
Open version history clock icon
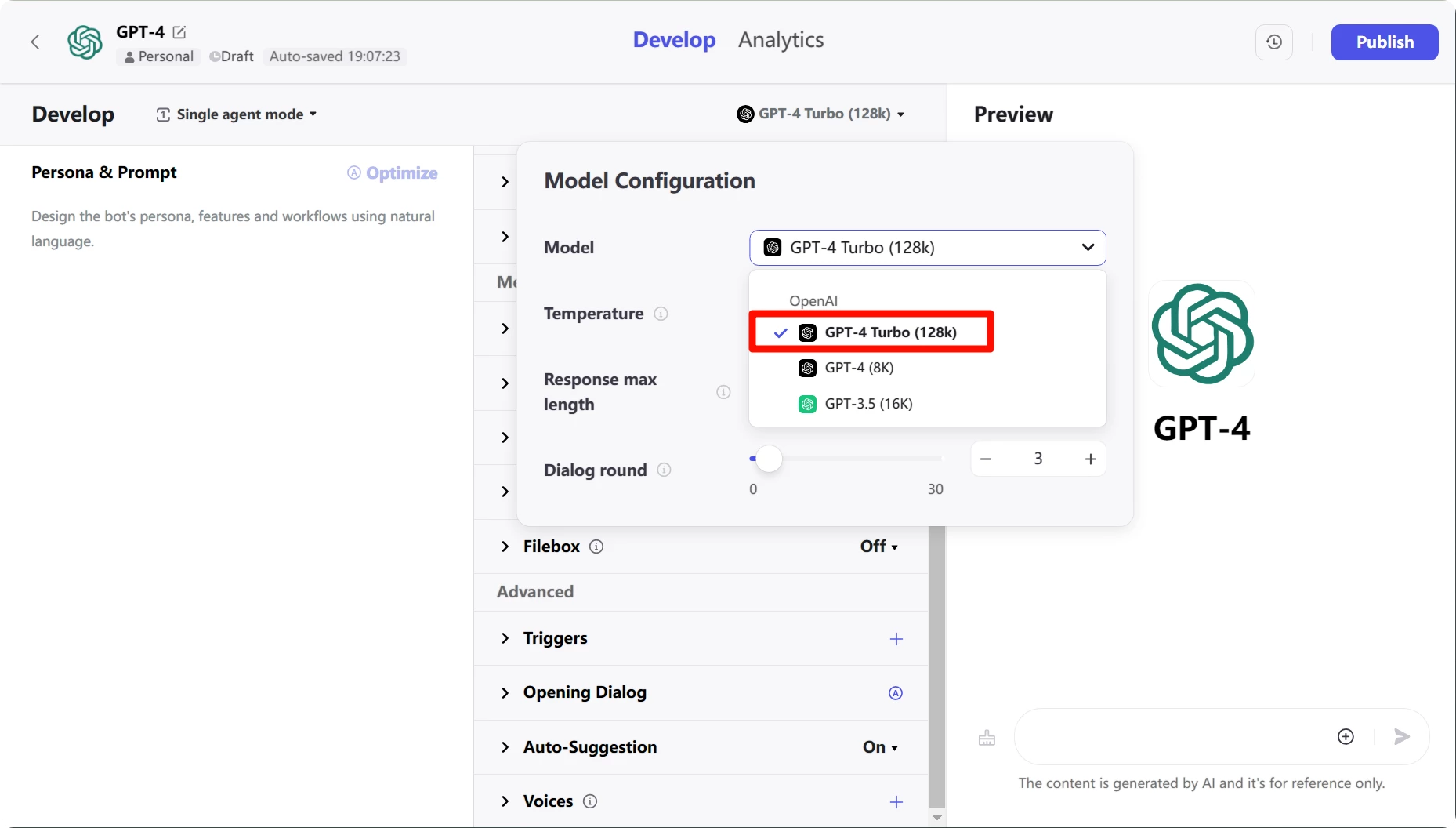pos(1274,42)
